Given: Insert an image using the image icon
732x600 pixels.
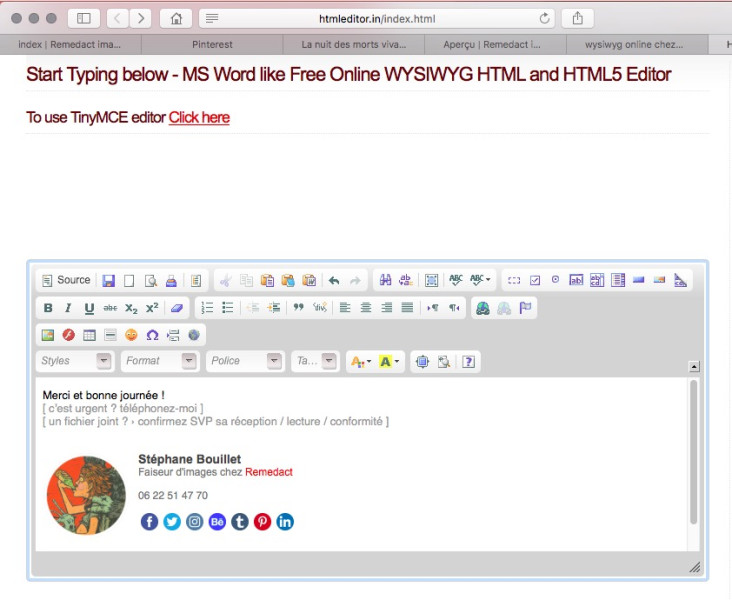Looking at the screenshot, I should click(47, 335).
